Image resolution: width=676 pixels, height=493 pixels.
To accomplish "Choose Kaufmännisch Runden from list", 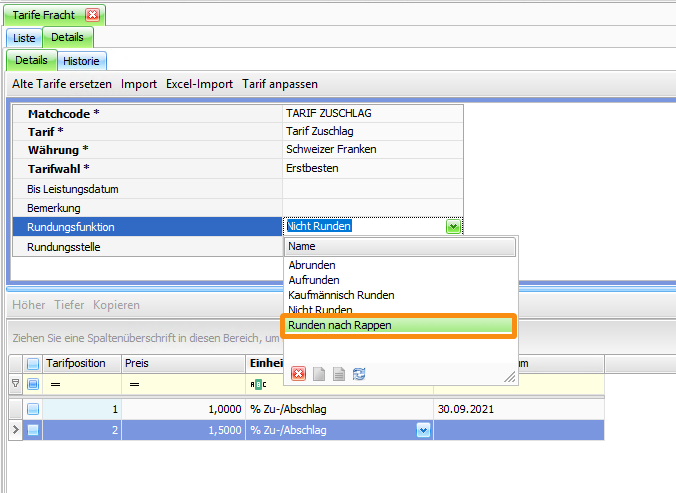I will click(x=341, y=295).
